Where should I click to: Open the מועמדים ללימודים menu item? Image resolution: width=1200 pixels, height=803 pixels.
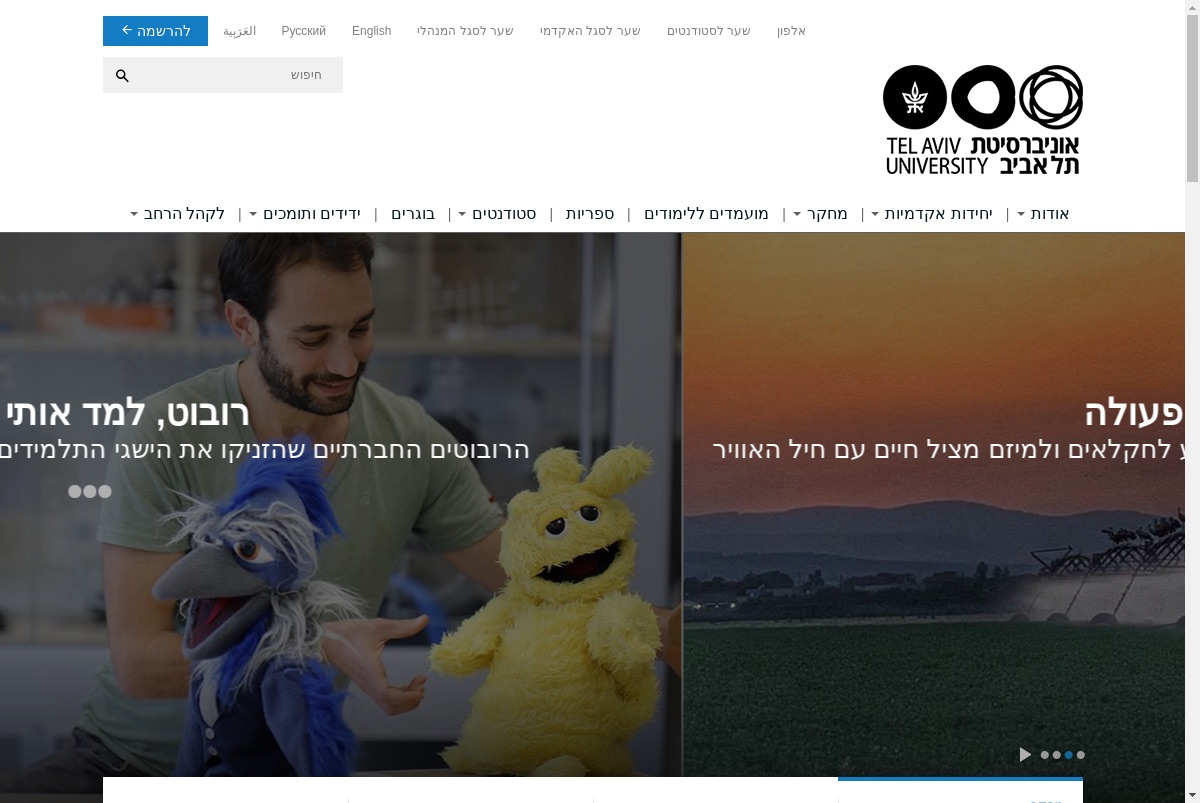pyautogui.click(x=706, y=213)
